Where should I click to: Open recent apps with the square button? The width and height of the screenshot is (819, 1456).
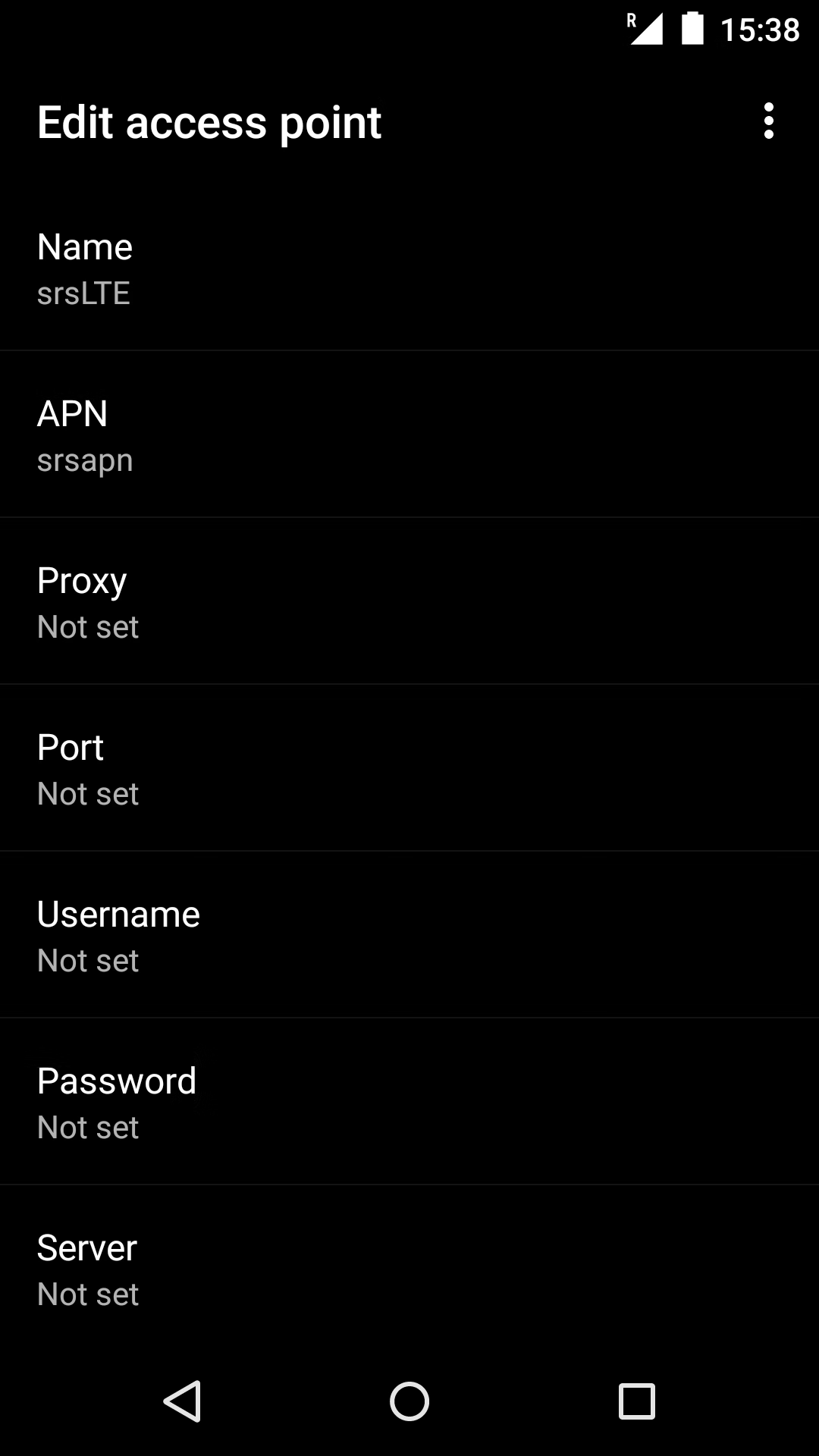pyautogui.click(x=636, y=1401)
